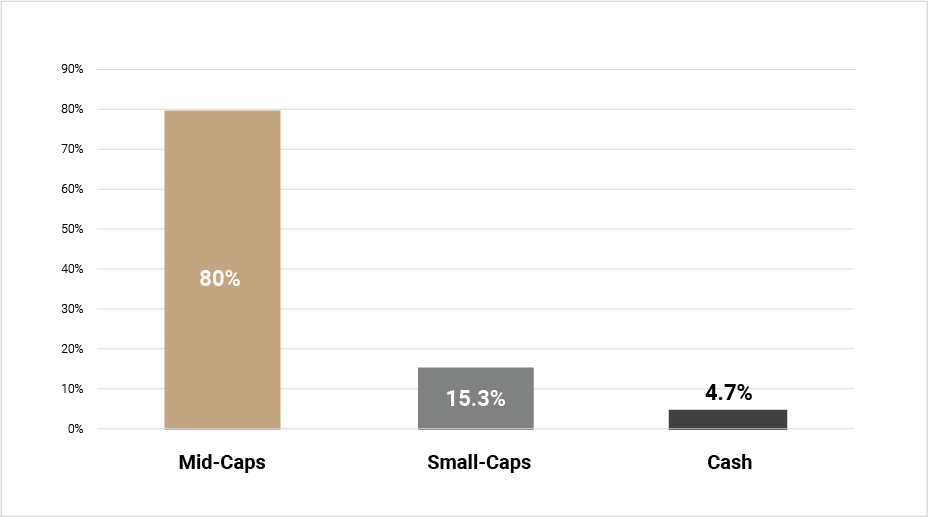
Task: Click the 20% axis label
Action: point(72,349)
